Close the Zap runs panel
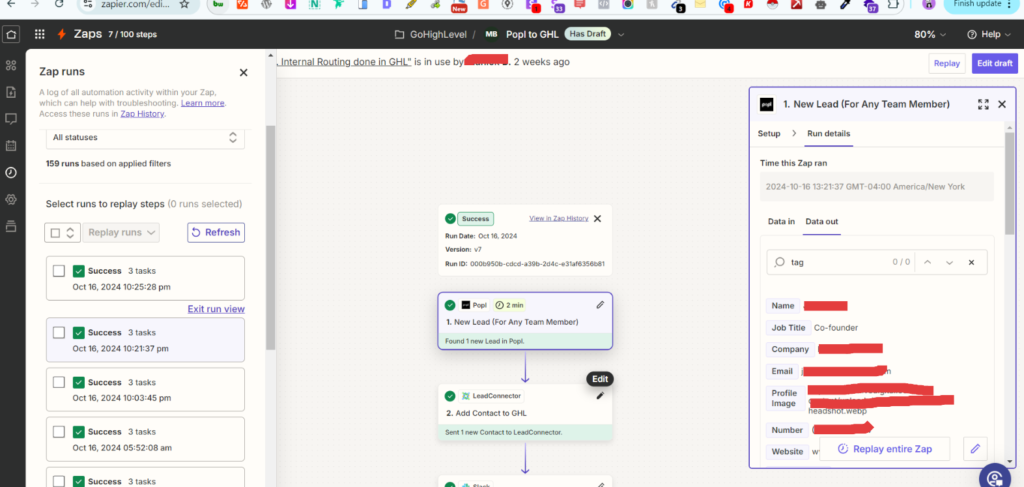1024x487 pixels. pyautogui.click(x=244, y=72)
